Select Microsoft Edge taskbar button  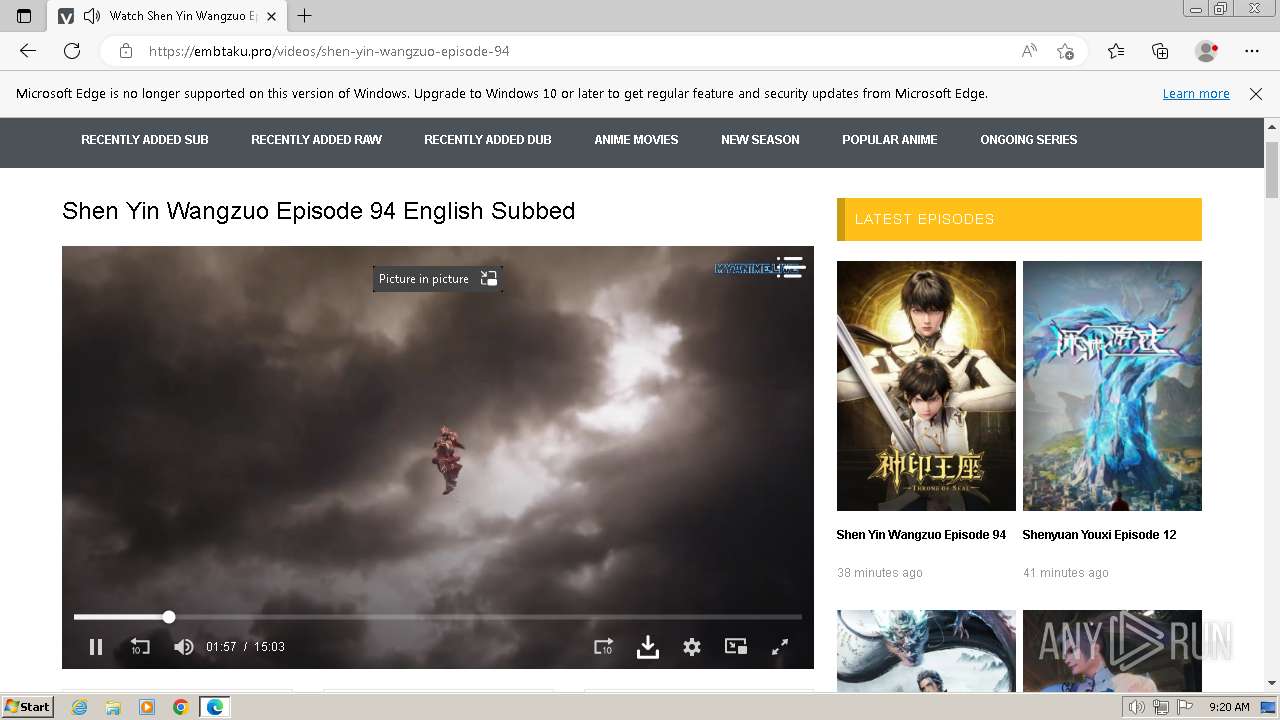(215, 707)
